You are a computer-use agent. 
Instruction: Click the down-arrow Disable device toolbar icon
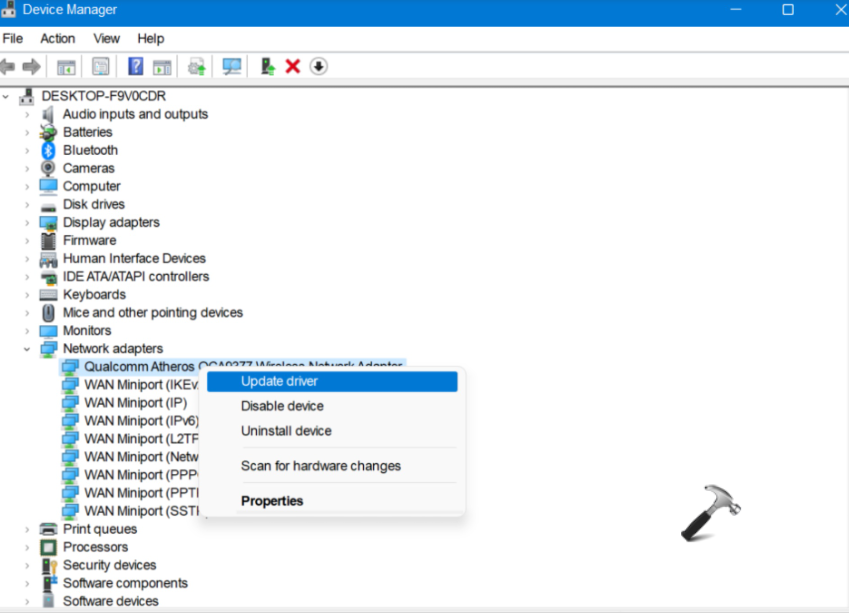[x=319, y=67]
